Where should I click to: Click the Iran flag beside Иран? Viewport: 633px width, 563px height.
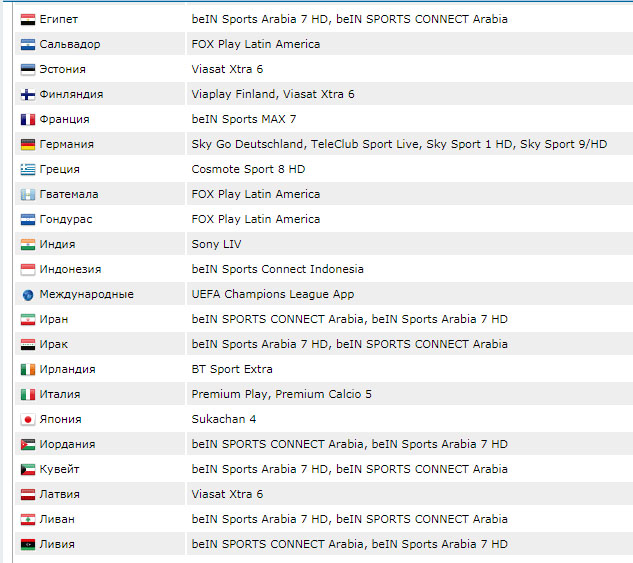click(28, 320)
